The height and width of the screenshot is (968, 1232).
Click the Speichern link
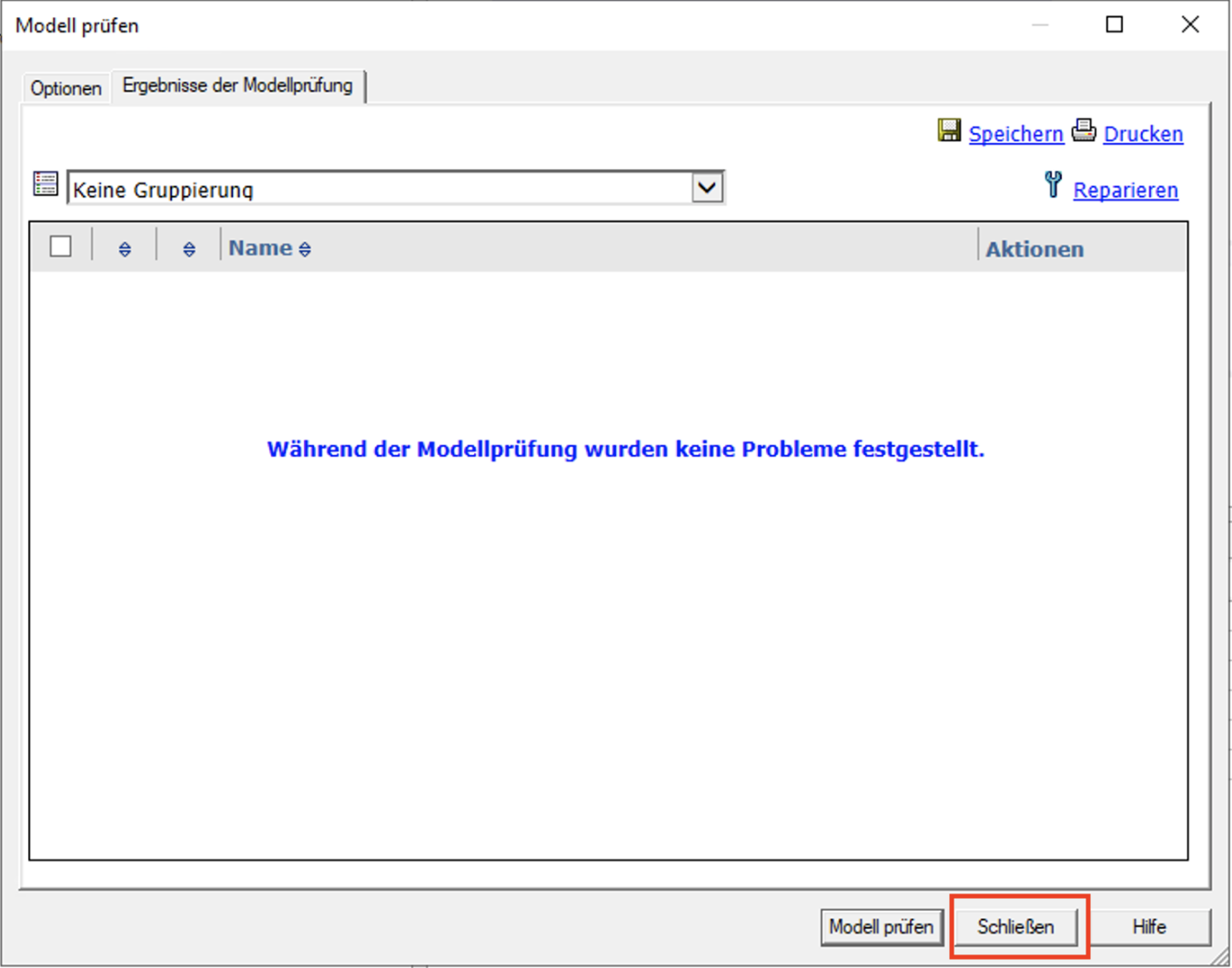[x=1015, y=135]
